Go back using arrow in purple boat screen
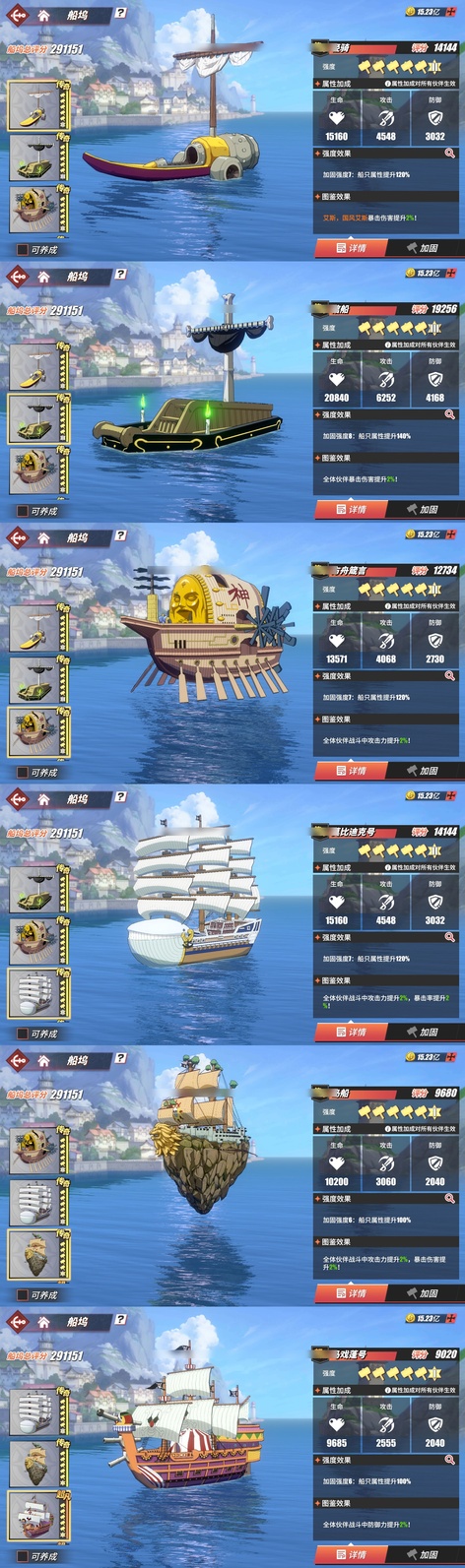This screenshot has width=465, height=1568. pos(16,15)
